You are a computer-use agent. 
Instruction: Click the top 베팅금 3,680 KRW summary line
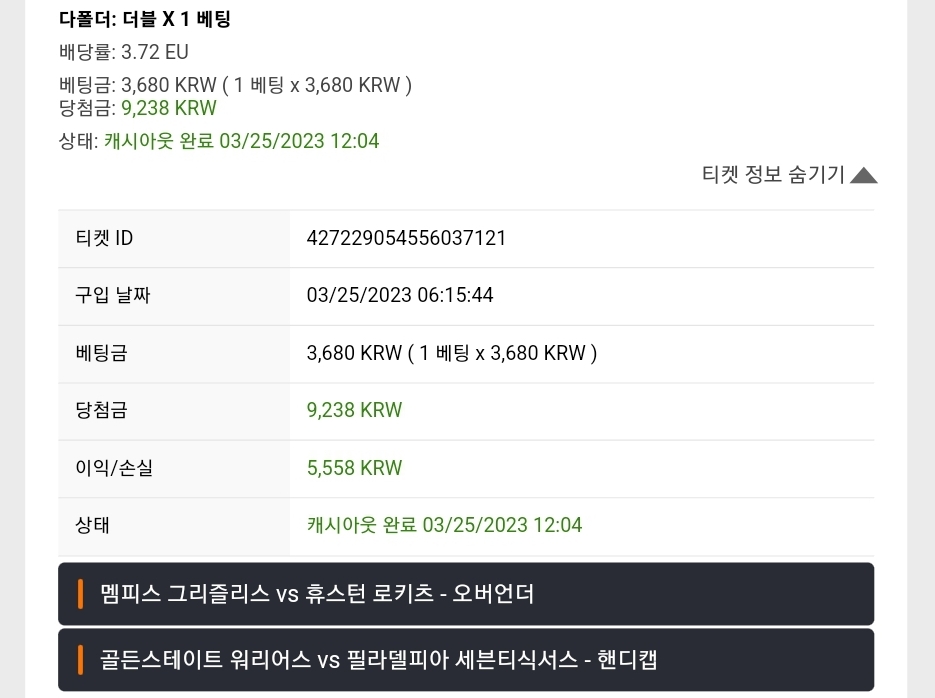236,85
